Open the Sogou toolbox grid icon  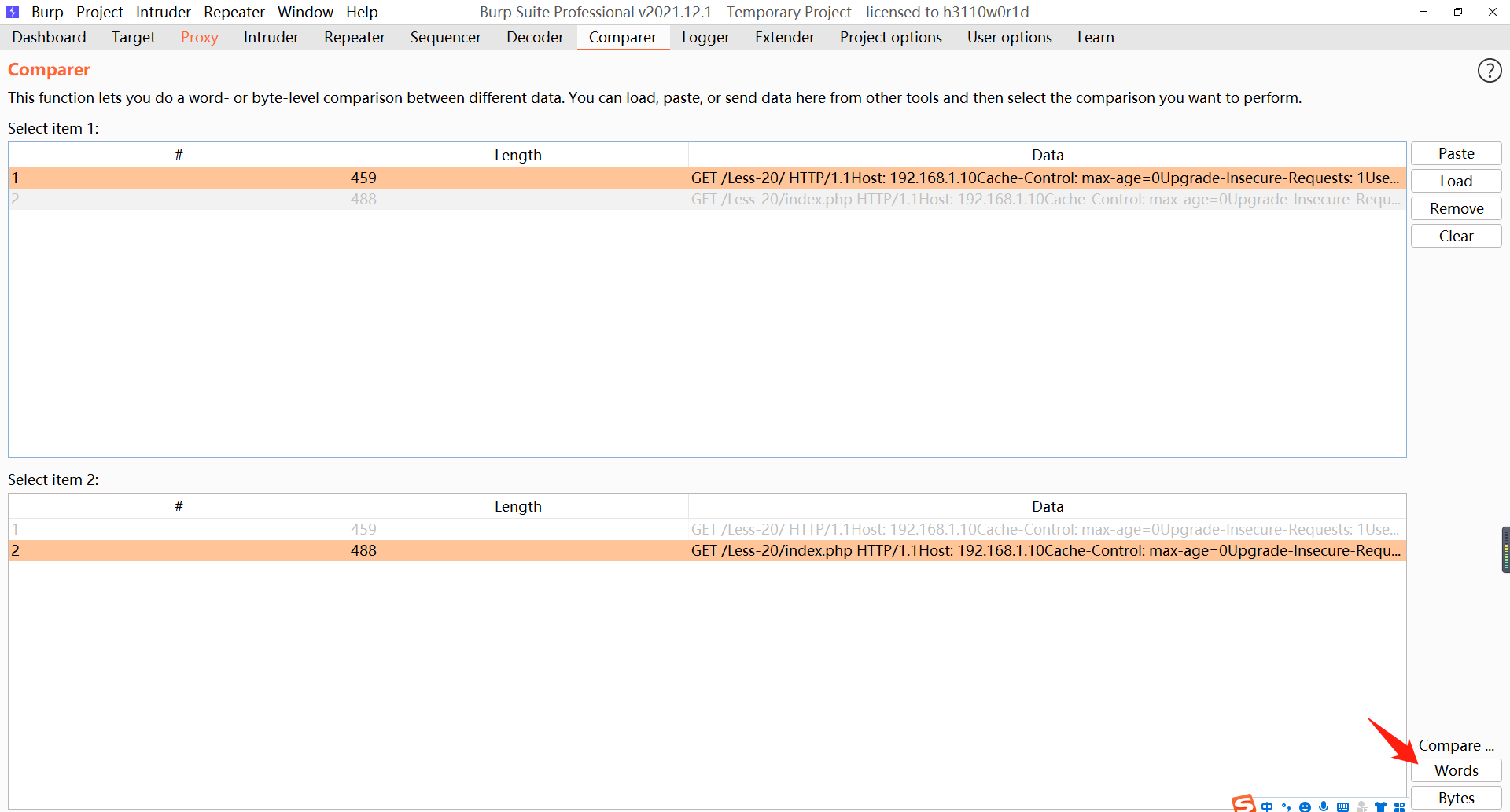pos(1400,806)
